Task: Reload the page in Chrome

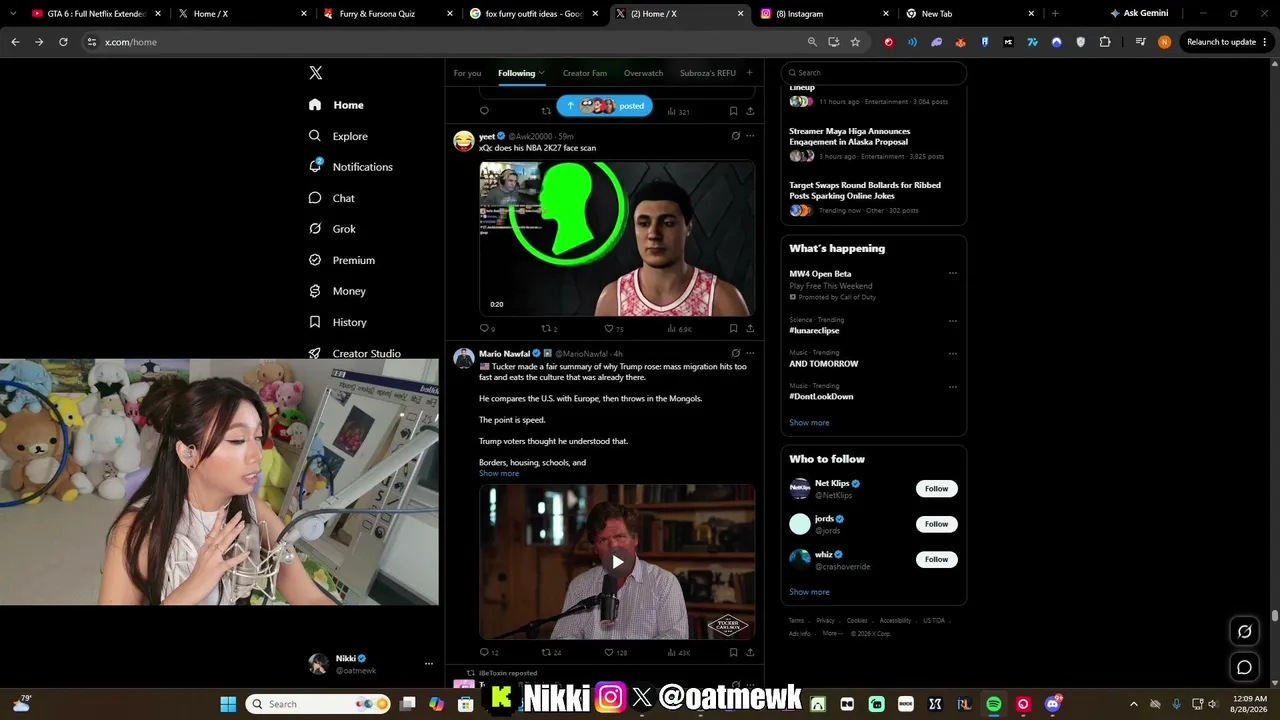Action: (x=63, y=42)
